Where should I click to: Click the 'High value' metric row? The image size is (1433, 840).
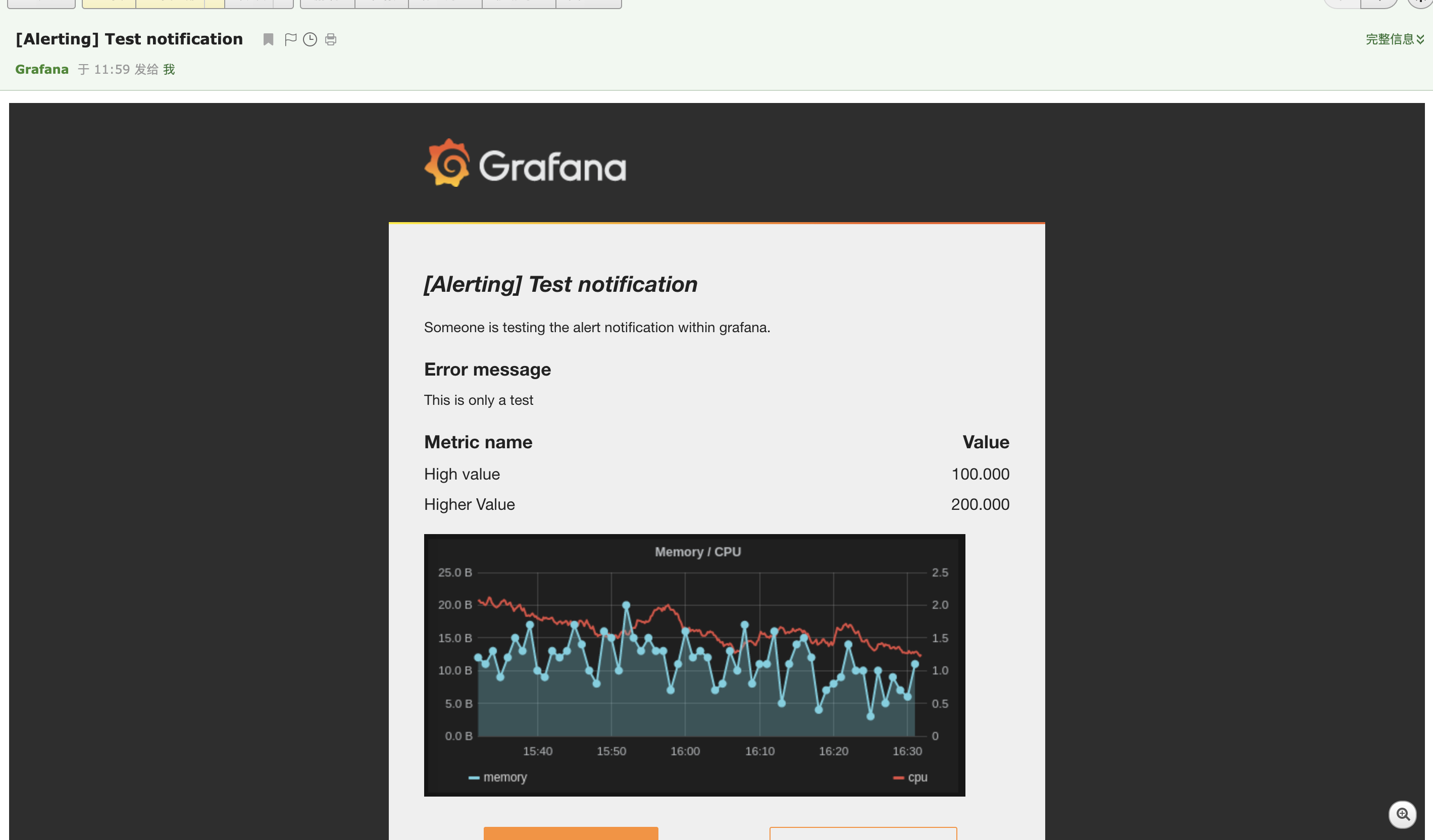pos(716,474)
